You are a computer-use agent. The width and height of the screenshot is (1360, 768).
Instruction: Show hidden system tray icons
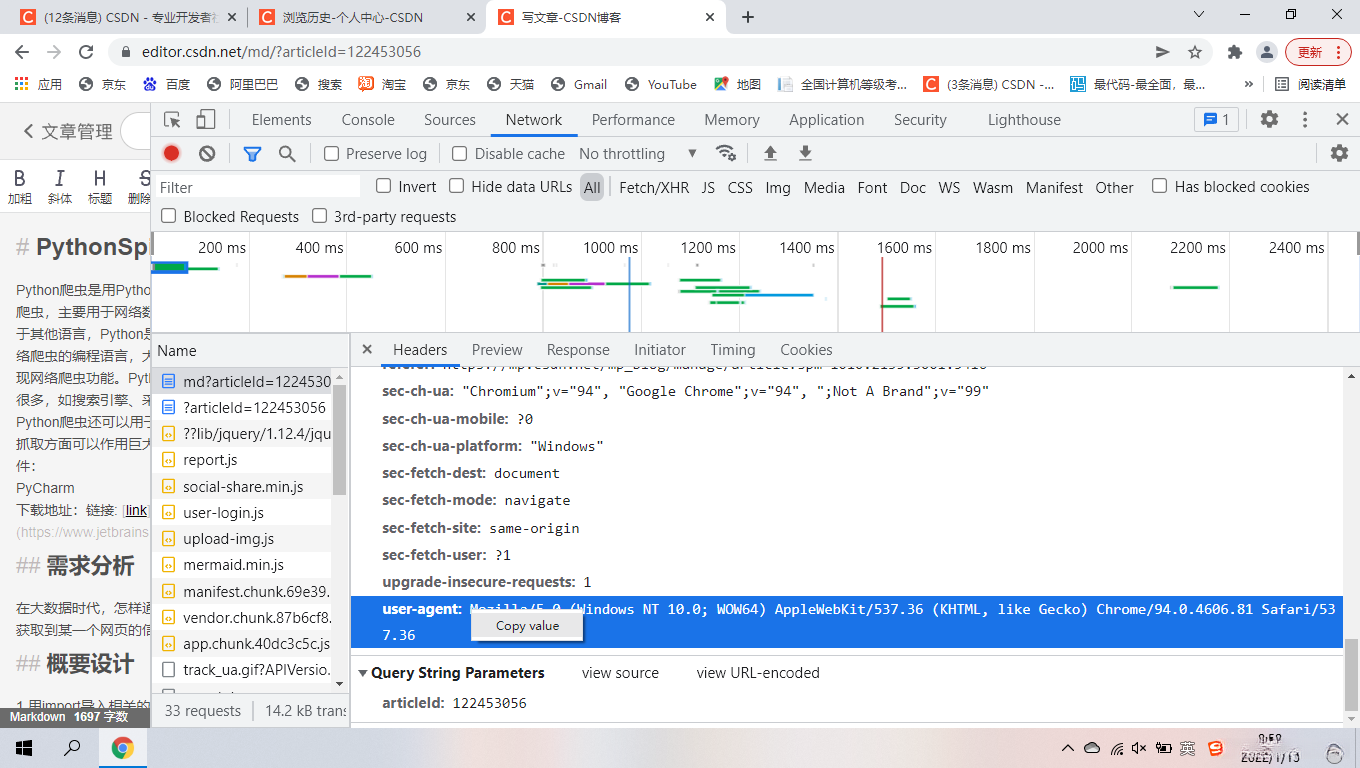[1068, 748]
